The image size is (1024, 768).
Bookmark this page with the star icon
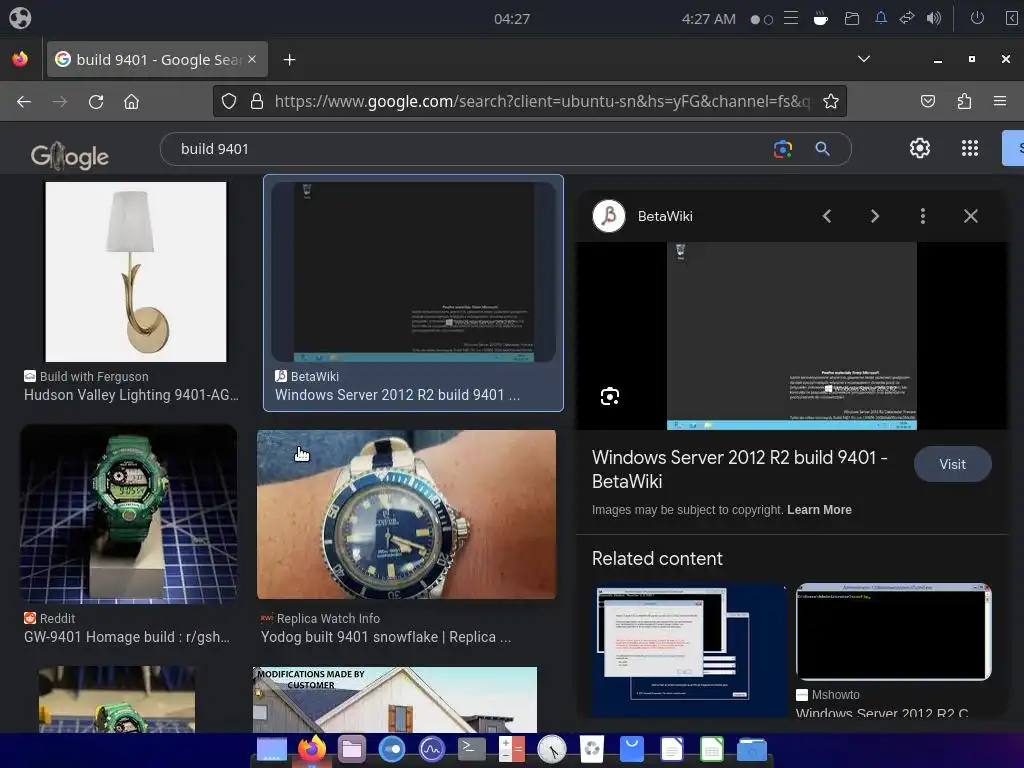click(x=831, y=101)
